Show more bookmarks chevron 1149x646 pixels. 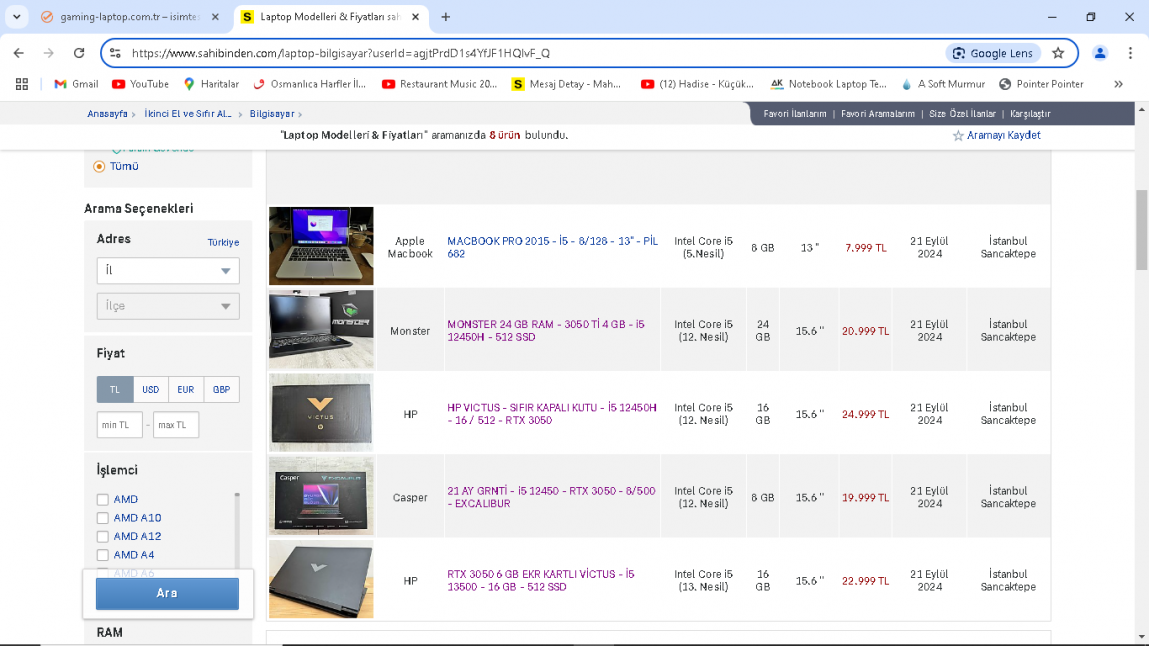pyautogui.click(x=1118, y=84)
